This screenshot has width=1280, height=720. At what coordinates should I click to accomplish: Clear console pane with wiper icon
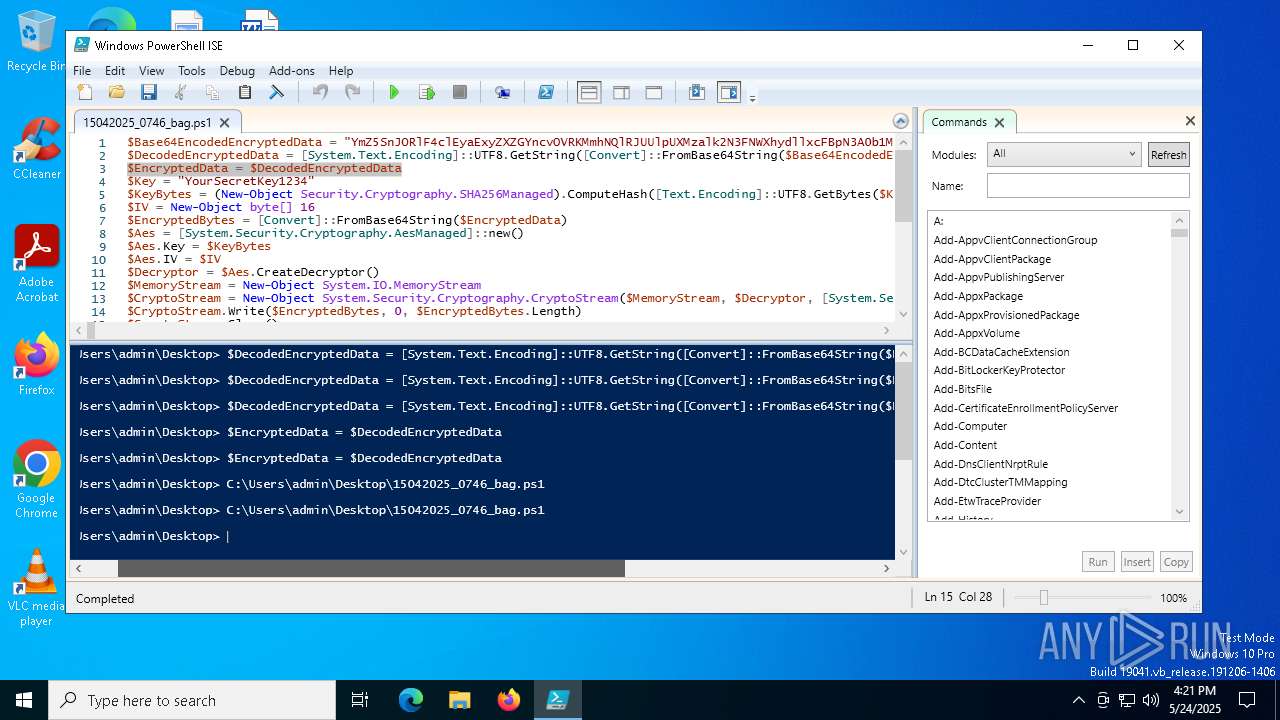277,92
